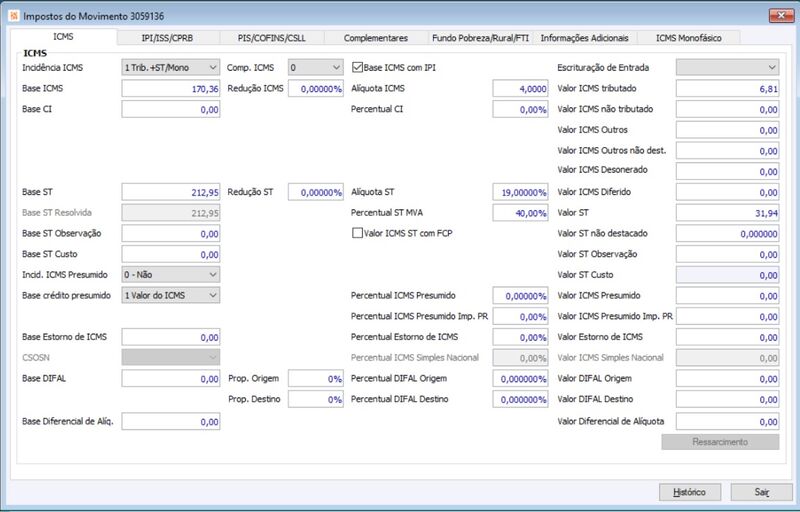
Task: Click the Valor ST não destacado field
Action: tap(728, 234)
